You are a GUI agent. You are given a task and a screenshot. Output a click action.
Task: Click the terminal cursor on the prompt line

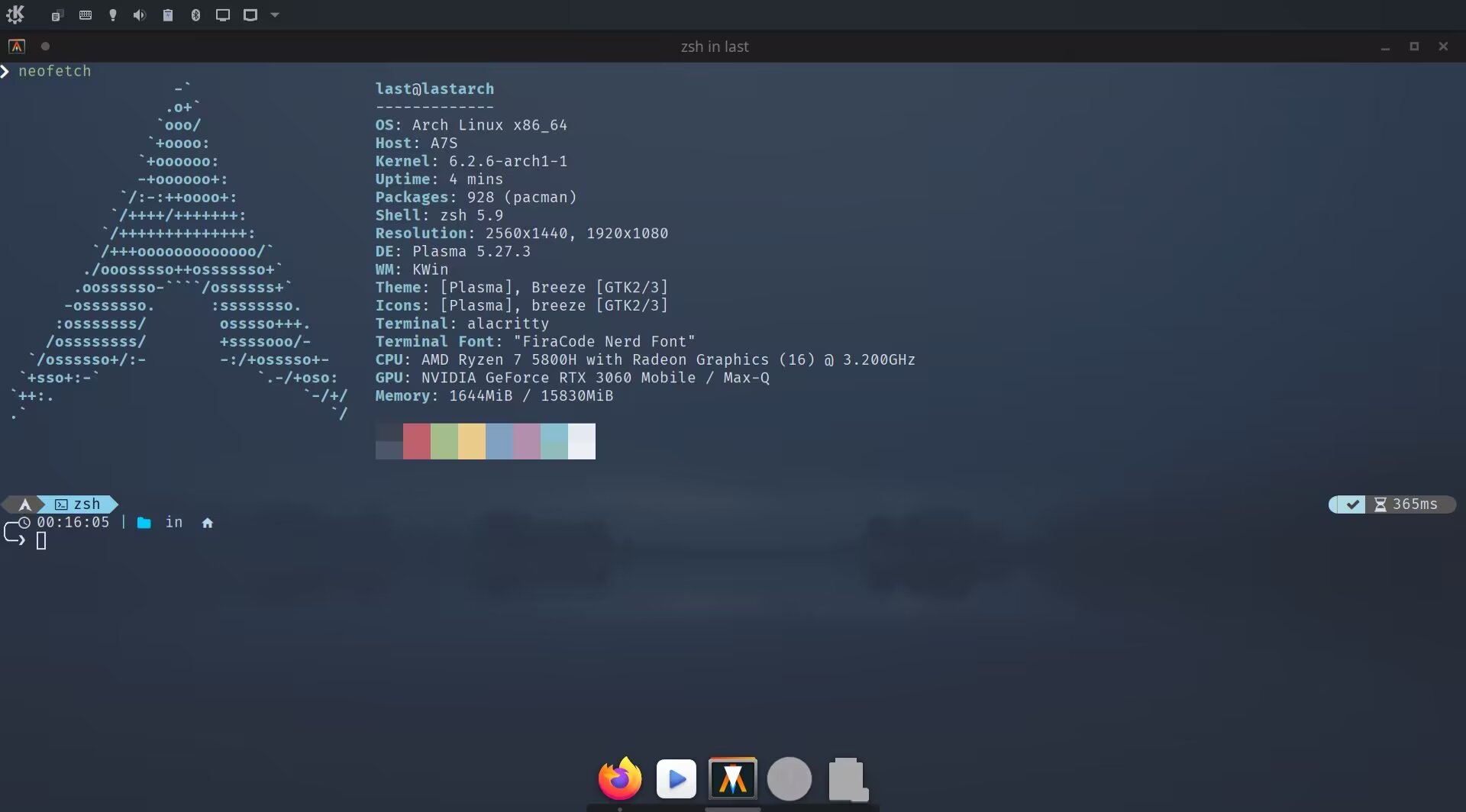(41, 541)
